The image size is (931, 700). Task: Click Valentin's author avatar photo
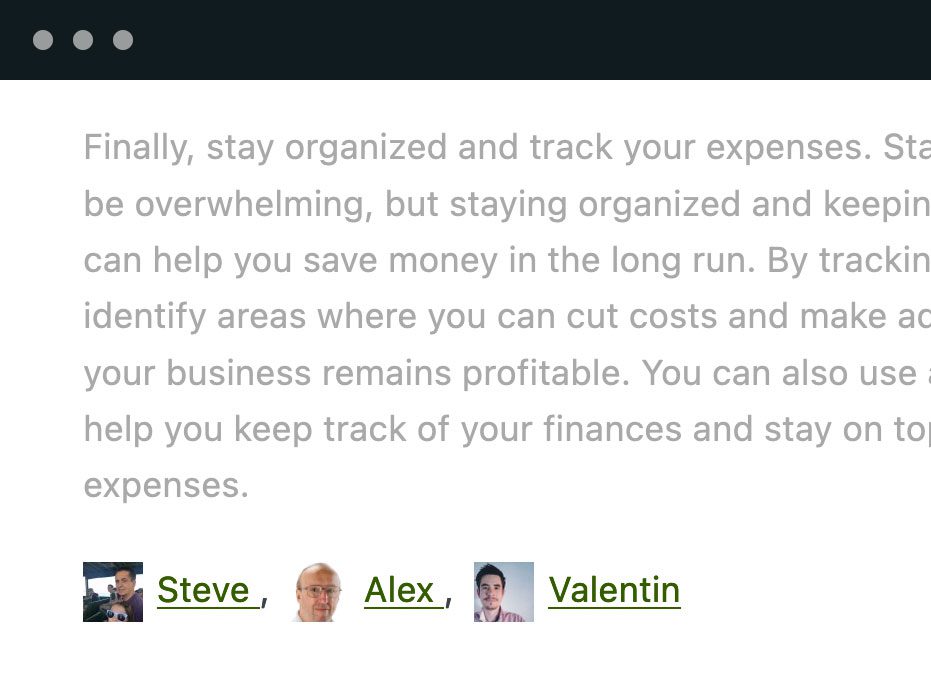(504, 592)
